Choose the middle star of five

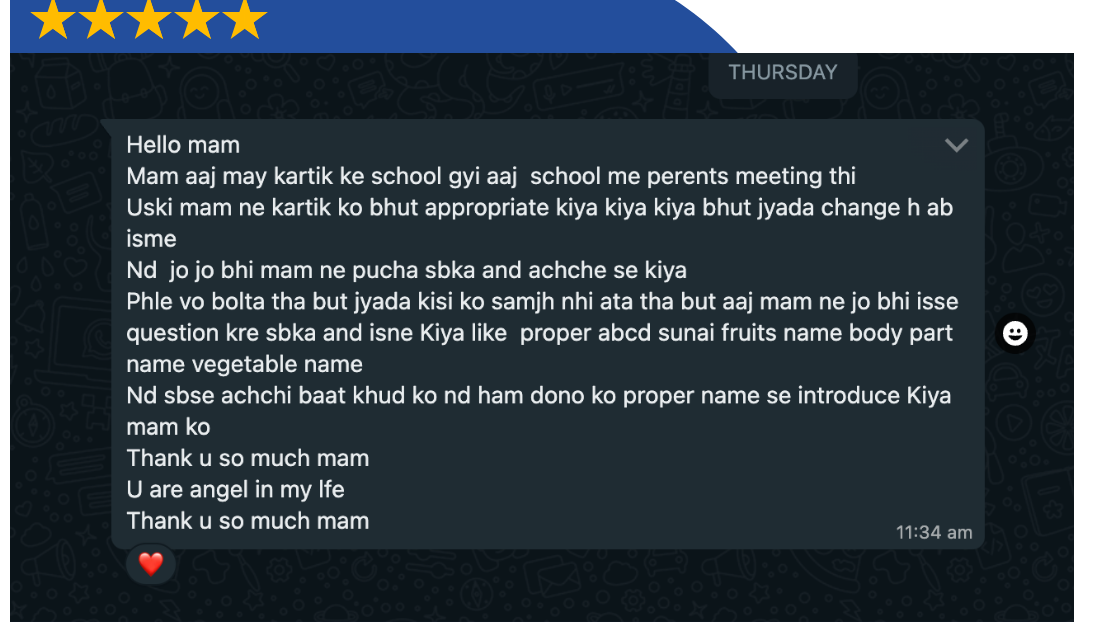[x=149, y=18]
